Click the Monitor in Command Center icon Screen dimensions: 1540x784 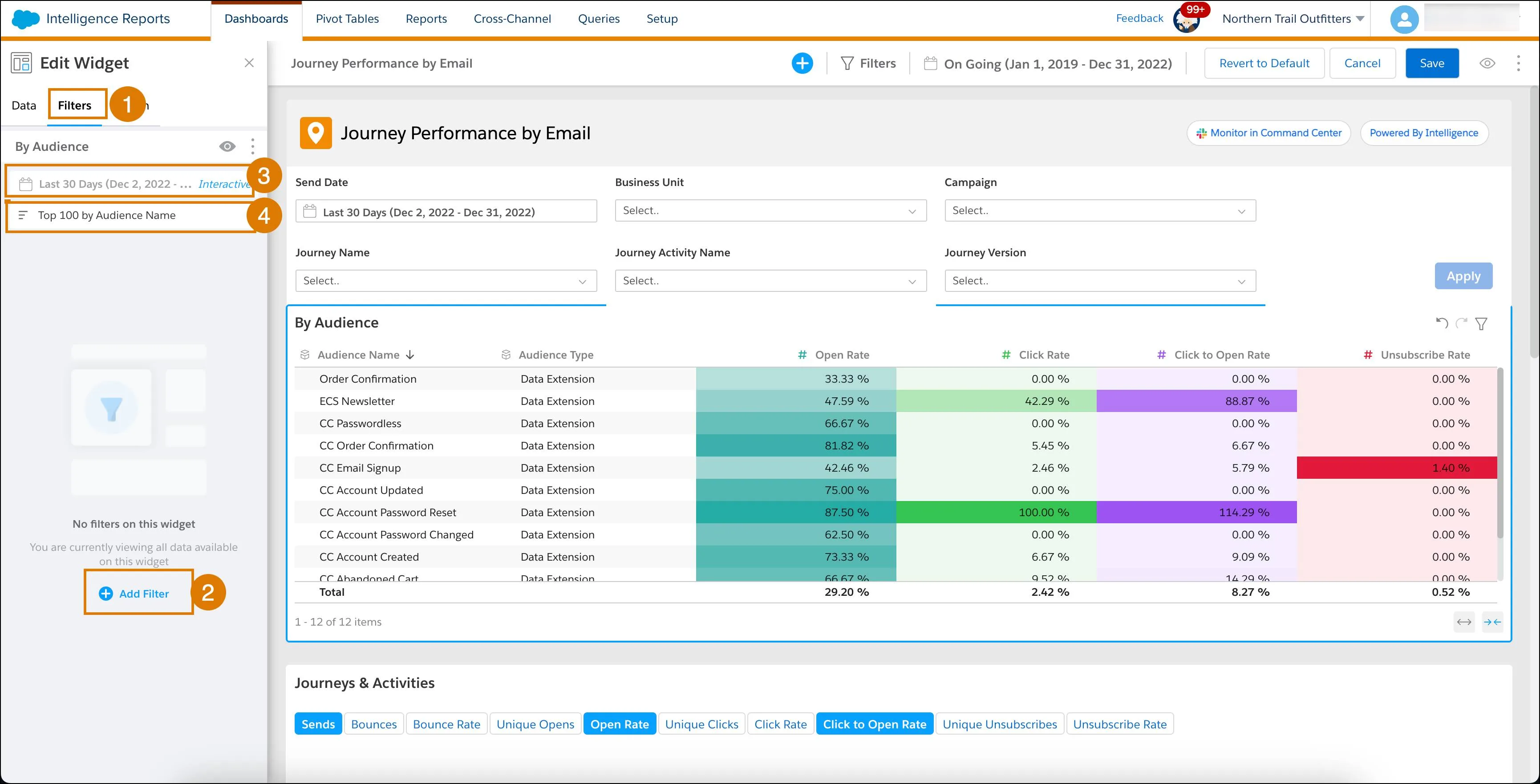[1200, 132]
